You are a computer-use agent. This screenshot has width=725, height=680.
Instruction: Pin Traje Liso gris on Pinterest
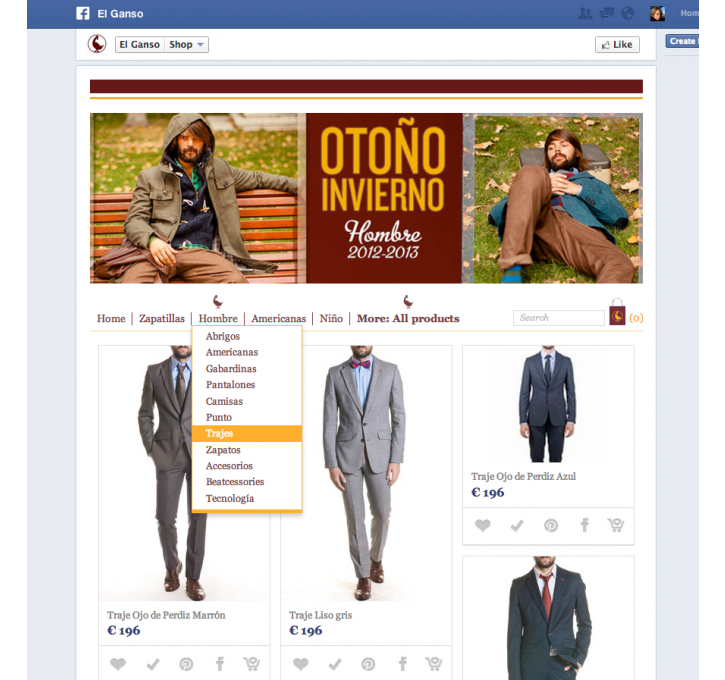click(368, 664)
